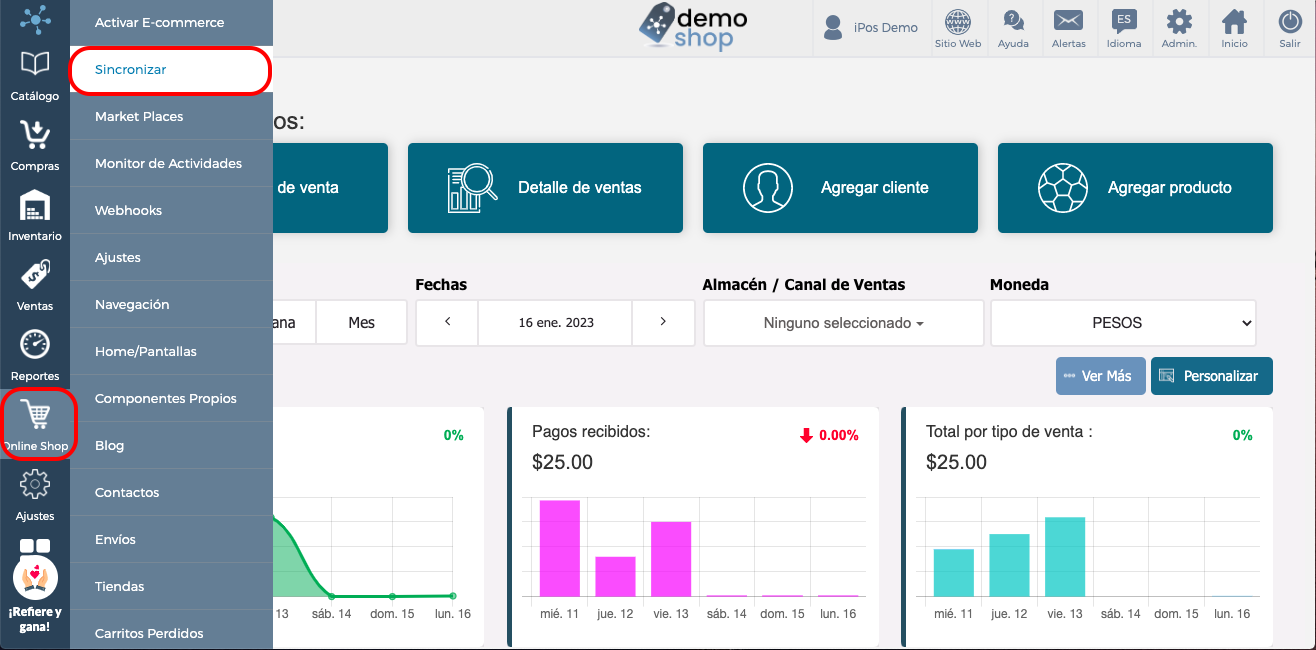
Task: Open the Ajustes gear in the sidebar
Action: tap(35, 495)
